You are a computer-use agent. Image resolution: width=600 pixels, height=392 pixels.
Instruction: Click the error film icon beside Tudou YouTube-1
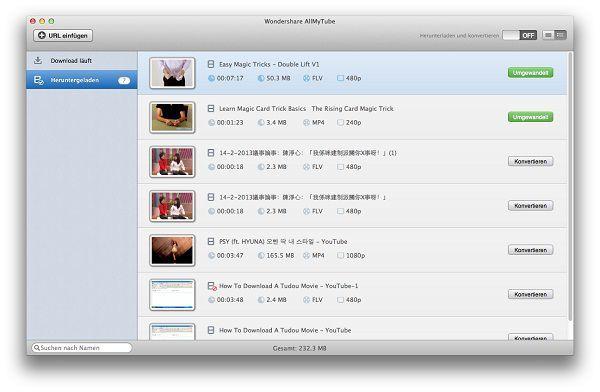(x=212, y=286)
